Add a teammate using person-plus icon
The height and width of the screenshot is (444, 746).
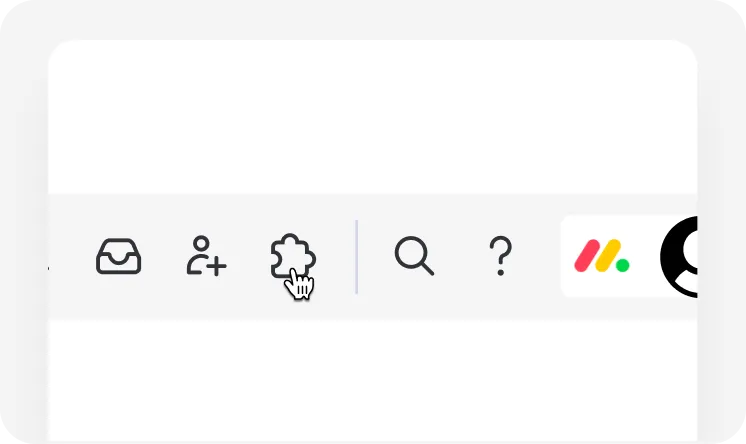coord(206,256)
